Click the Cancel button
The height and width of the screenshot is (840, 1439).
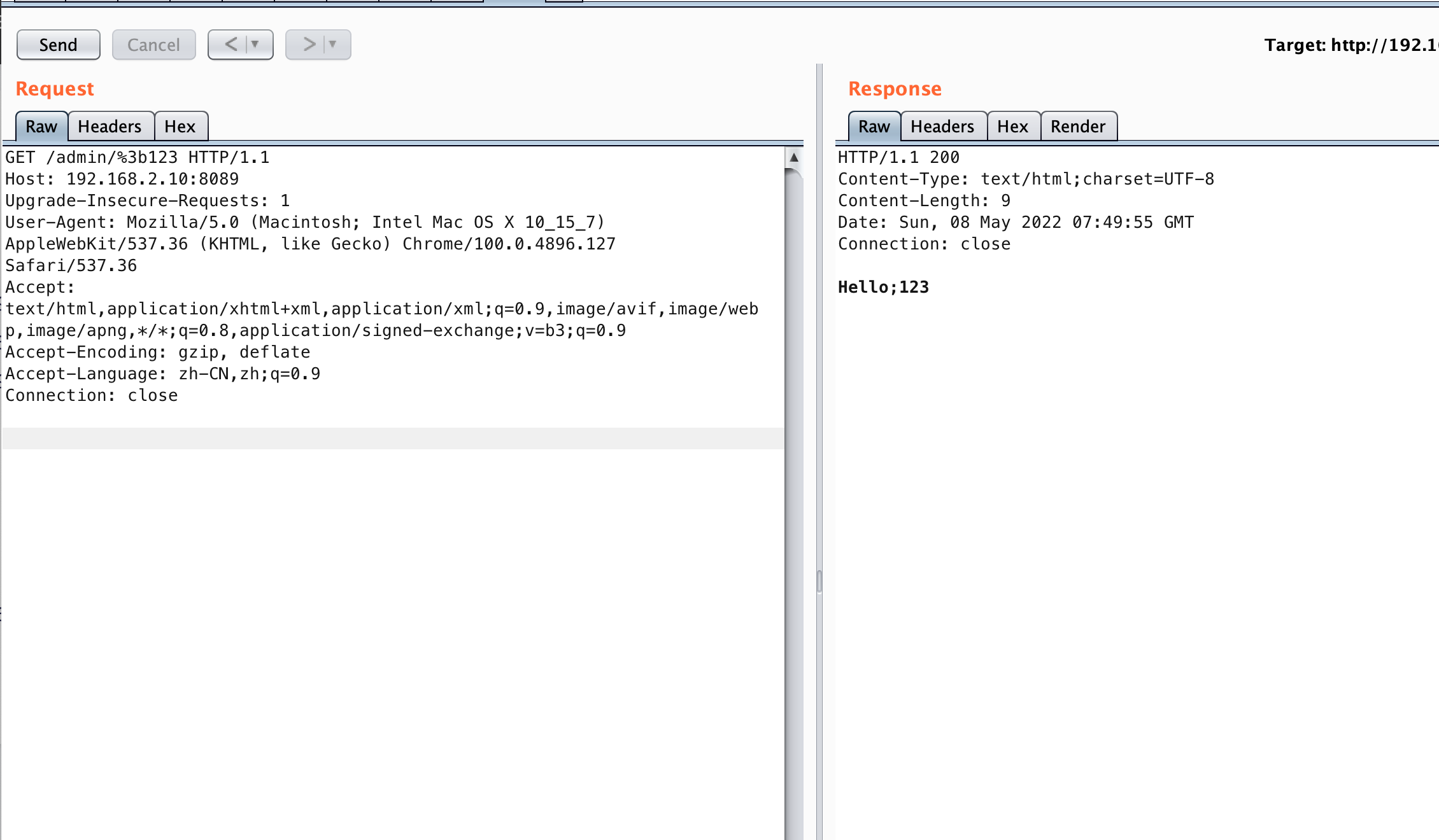153,45
